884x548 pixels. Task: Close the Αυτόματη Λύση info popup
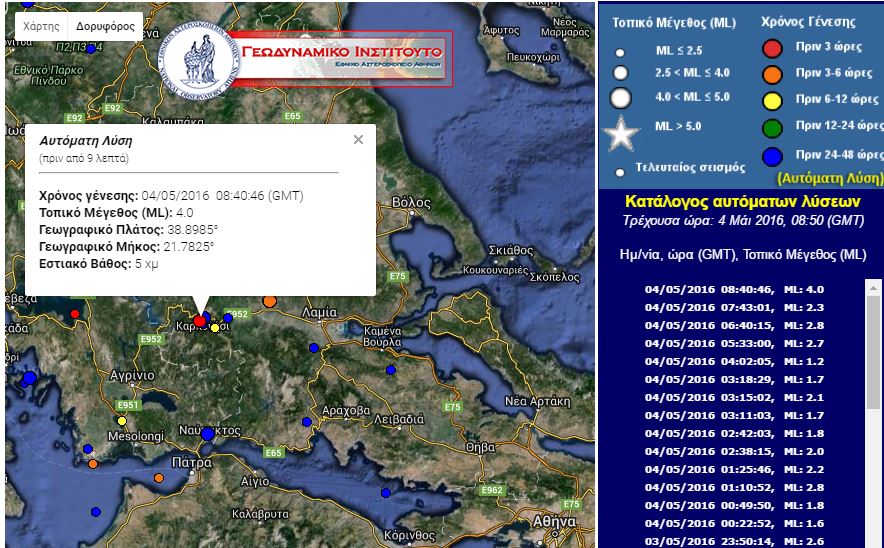coord(358,140)
